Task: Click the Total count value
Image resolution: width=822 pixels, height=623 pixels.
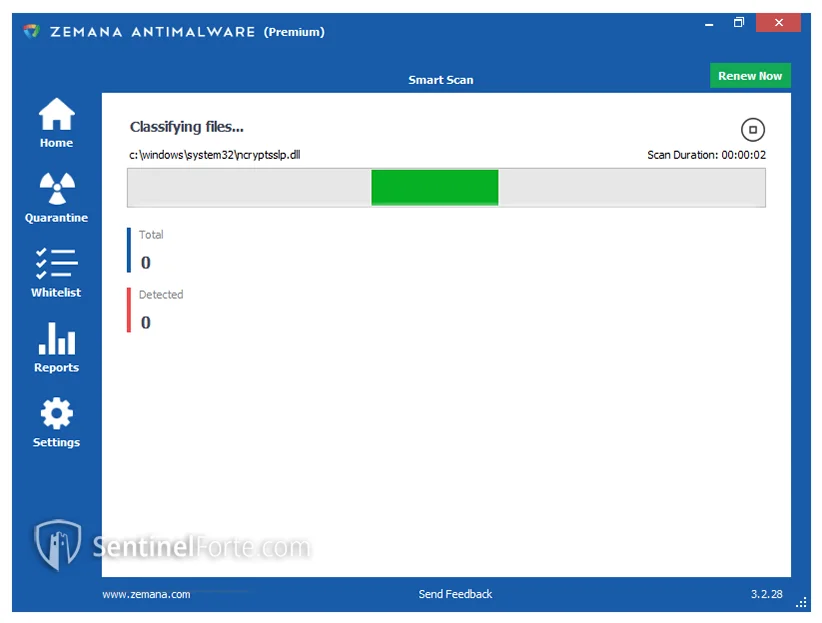Action: pyautogui.click(x=146, y=263)
